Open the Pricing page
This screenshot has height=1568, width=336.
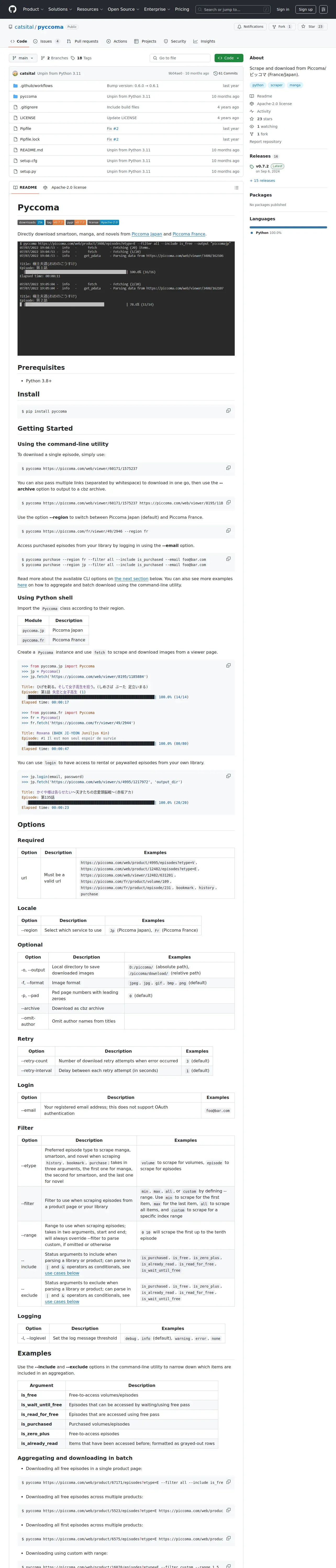[x=182, y=9]
